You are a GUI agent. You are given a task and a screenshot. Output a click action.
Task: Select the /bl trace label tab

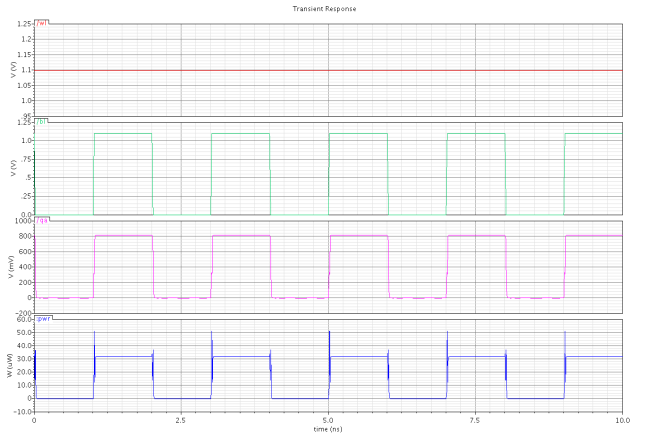pos(41,120)
